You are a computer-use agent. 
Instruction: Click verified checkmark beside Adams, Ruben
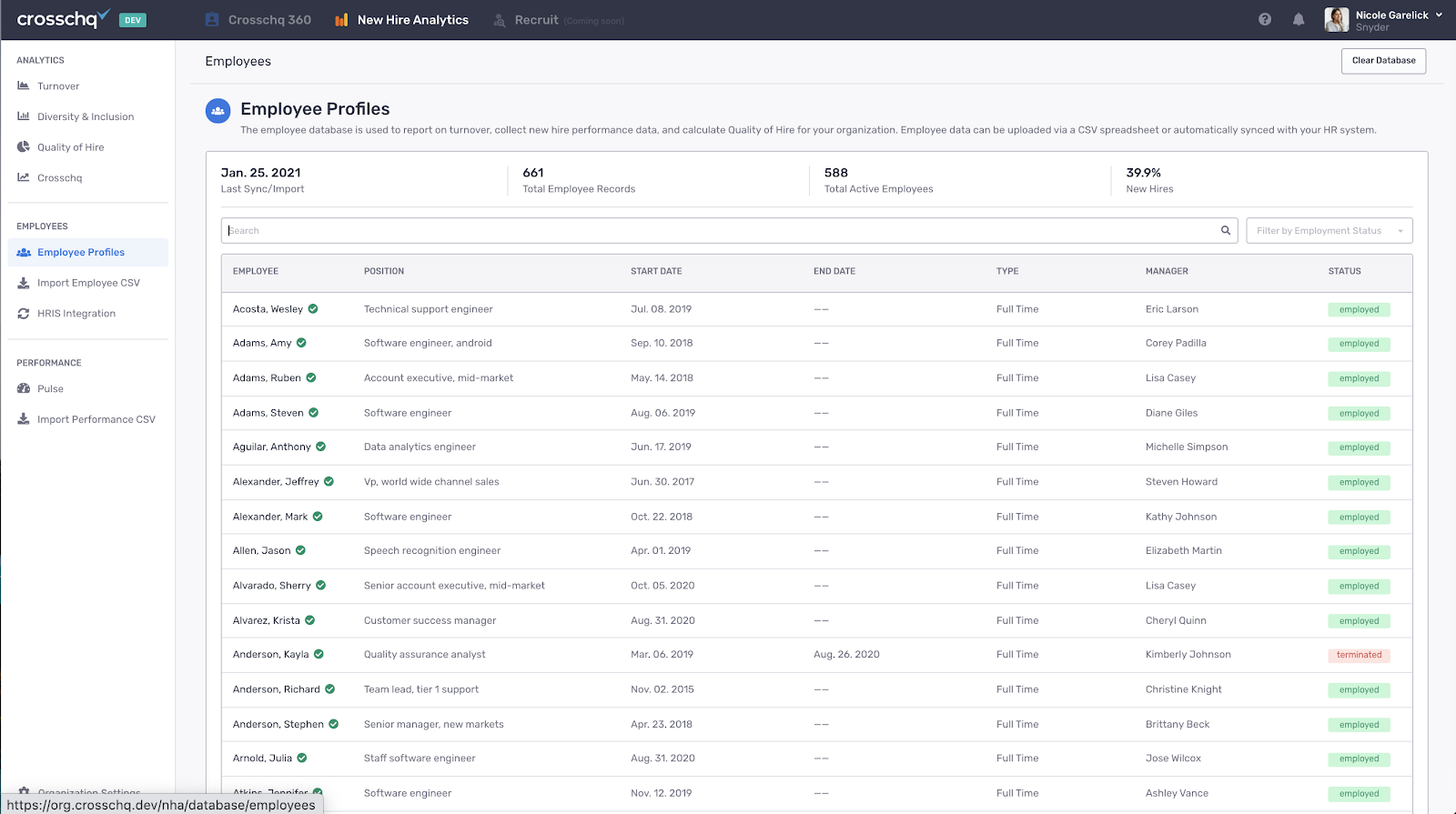tap(311, 377)
